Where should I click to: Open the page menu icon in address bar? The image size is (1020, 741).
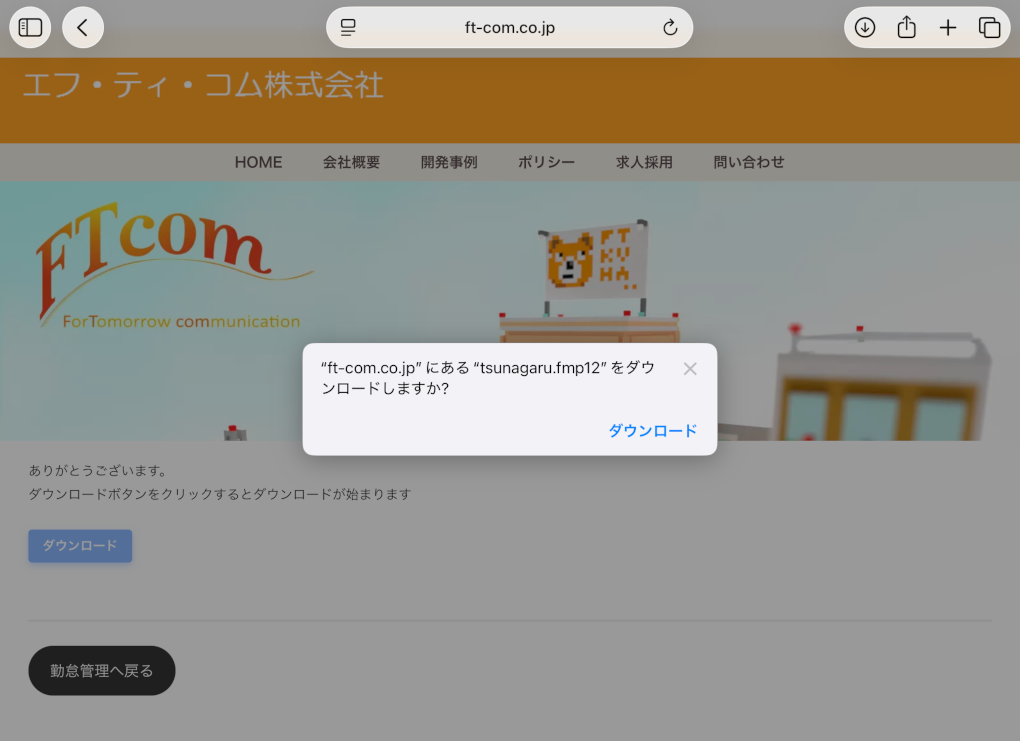click(348, 28)
